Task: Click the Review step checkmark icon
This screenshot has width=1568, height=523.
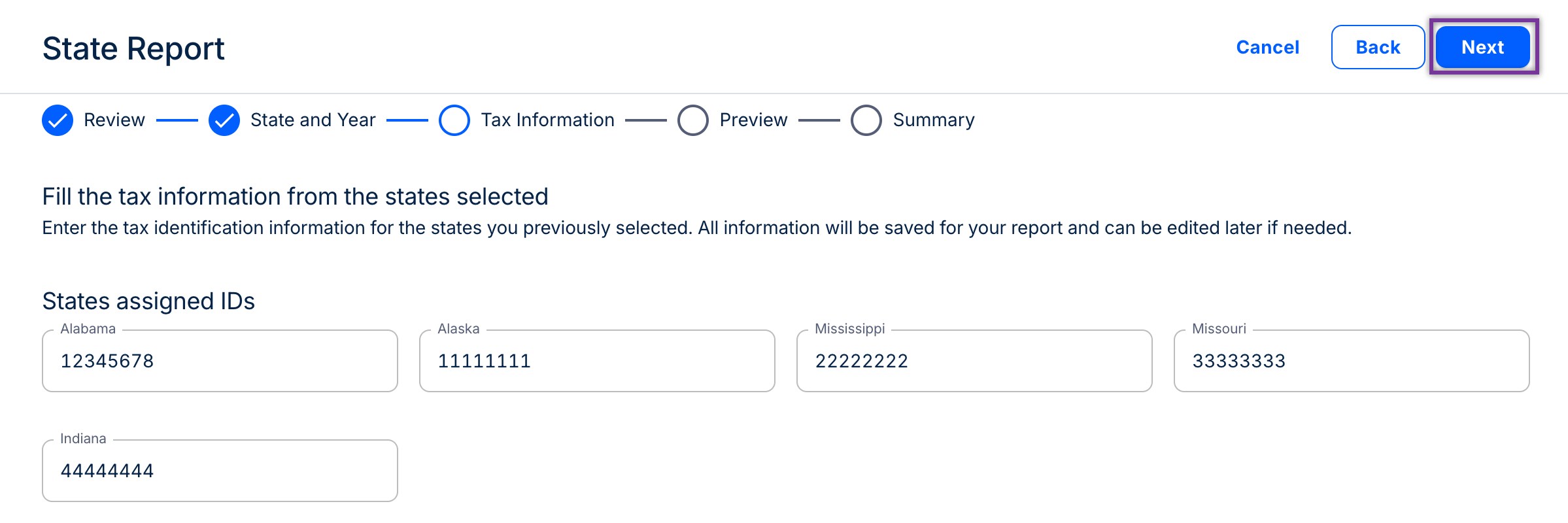Action: click(x=58, y=120)
